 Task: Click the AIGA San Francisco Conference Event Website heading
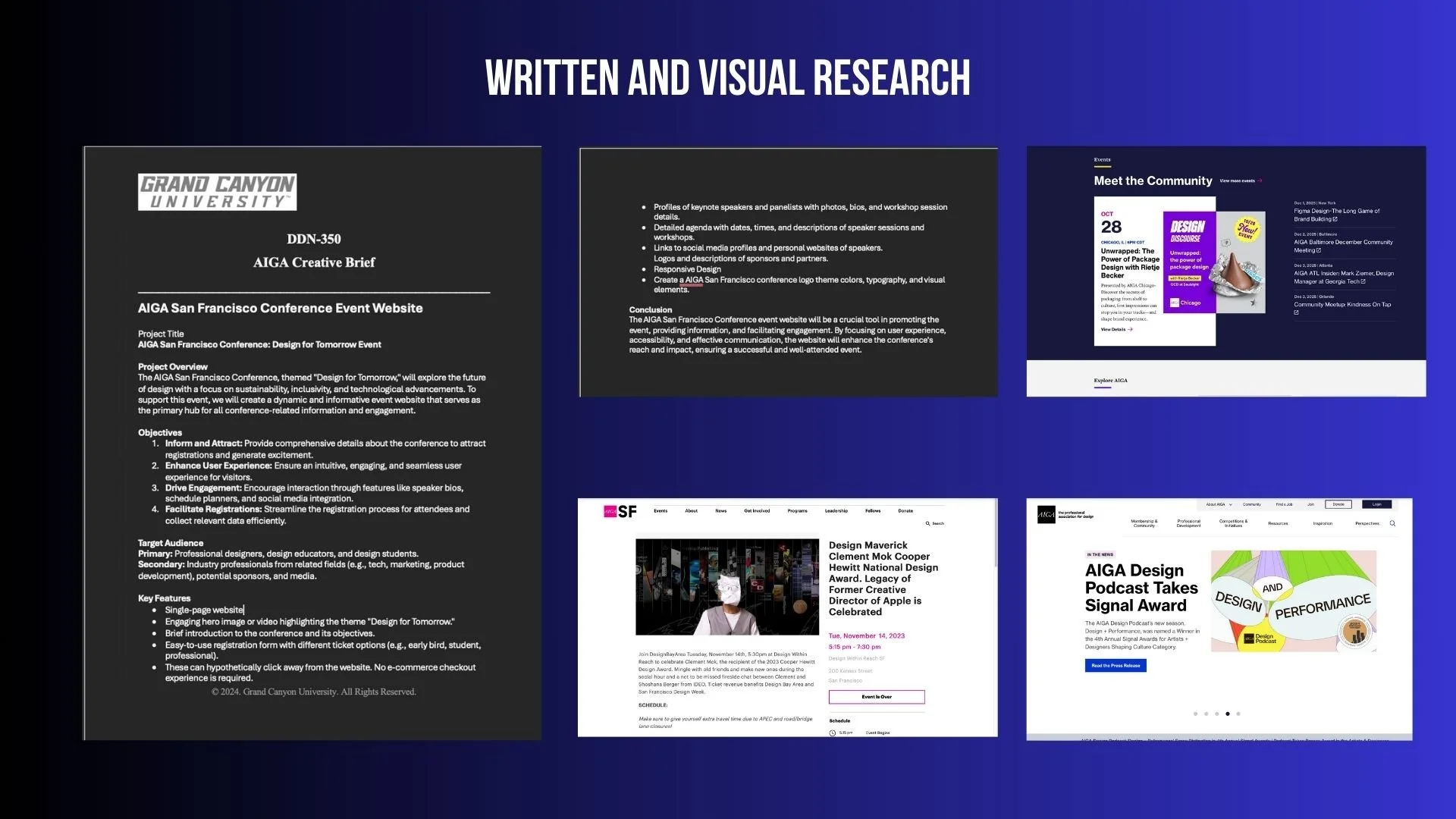[281, 308]
